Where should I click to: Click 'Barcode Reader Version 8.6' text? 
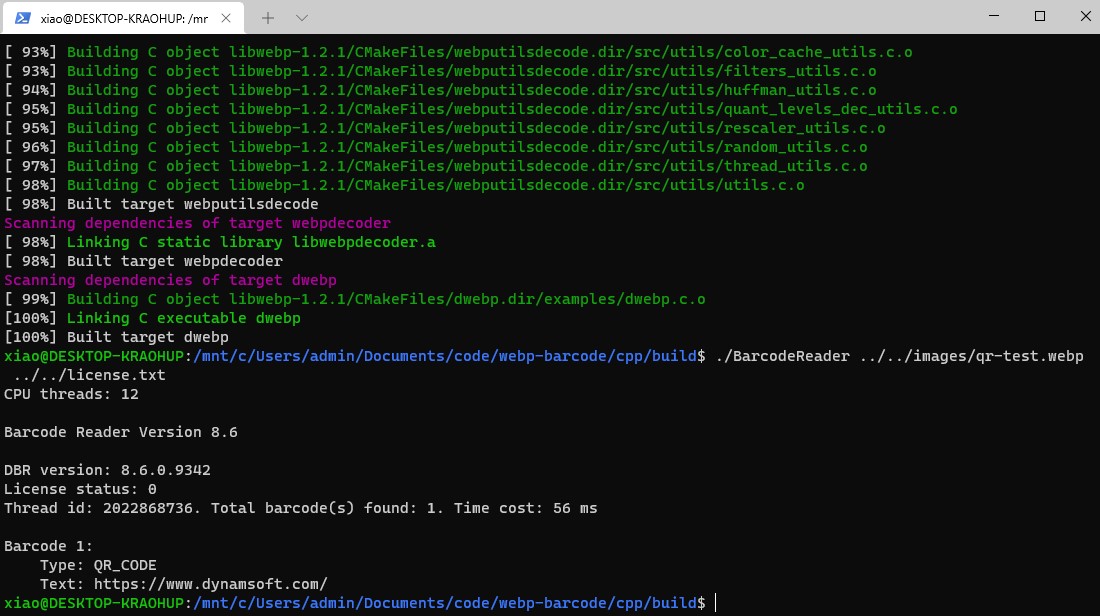coord(120,432)
